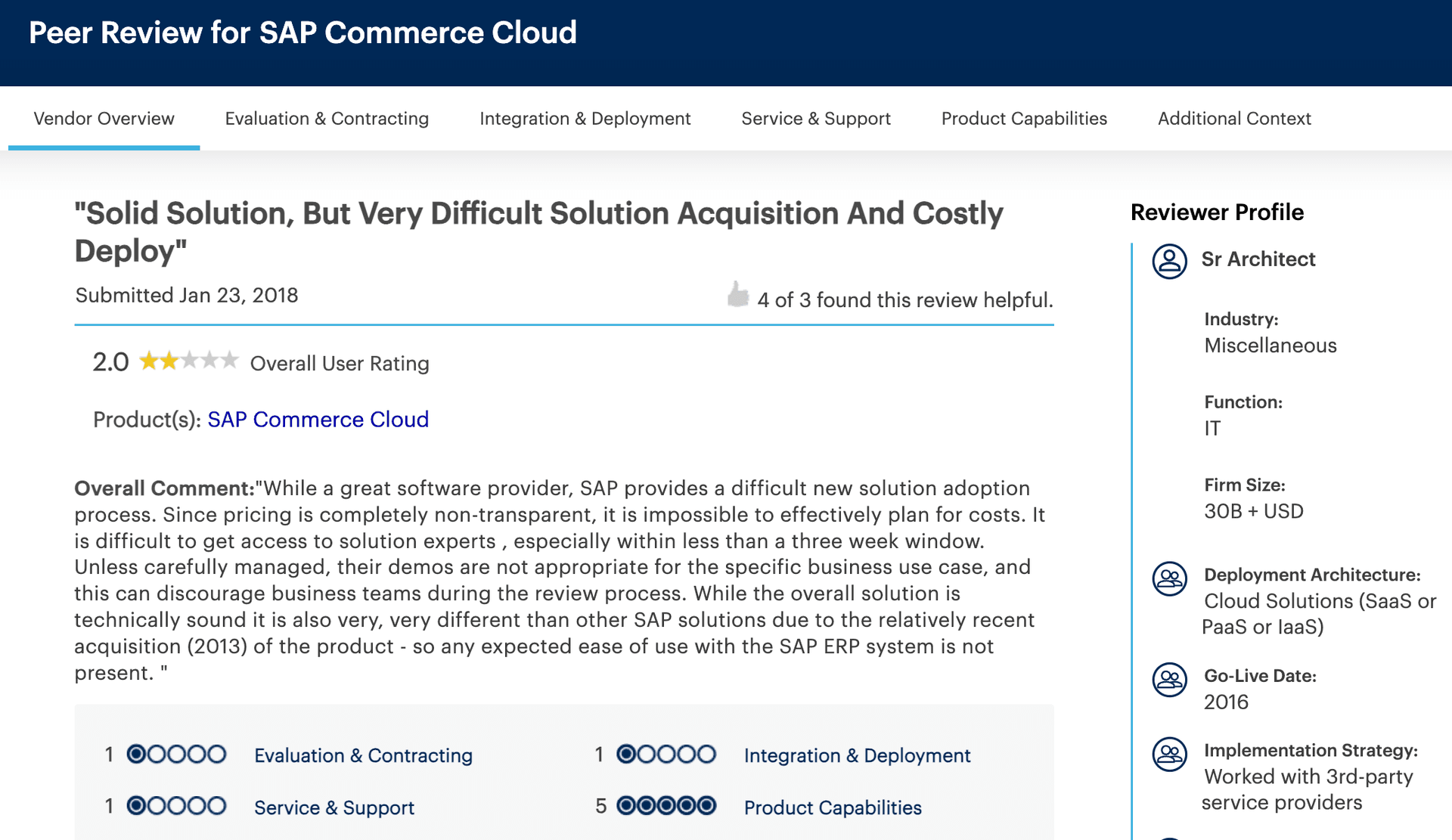Viewport: 1452px width, 840px height.
Task: Click Integration & Deployment rating circles
Action: coord(666,754)
